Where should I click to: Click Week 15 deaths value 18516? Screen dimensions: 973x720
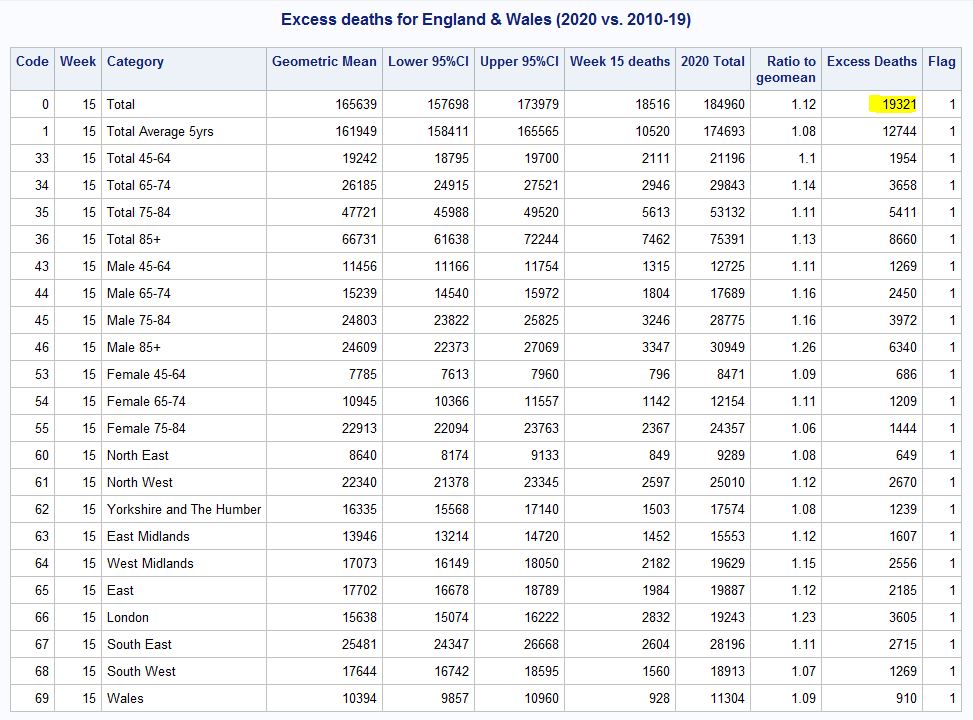point(653,104)
